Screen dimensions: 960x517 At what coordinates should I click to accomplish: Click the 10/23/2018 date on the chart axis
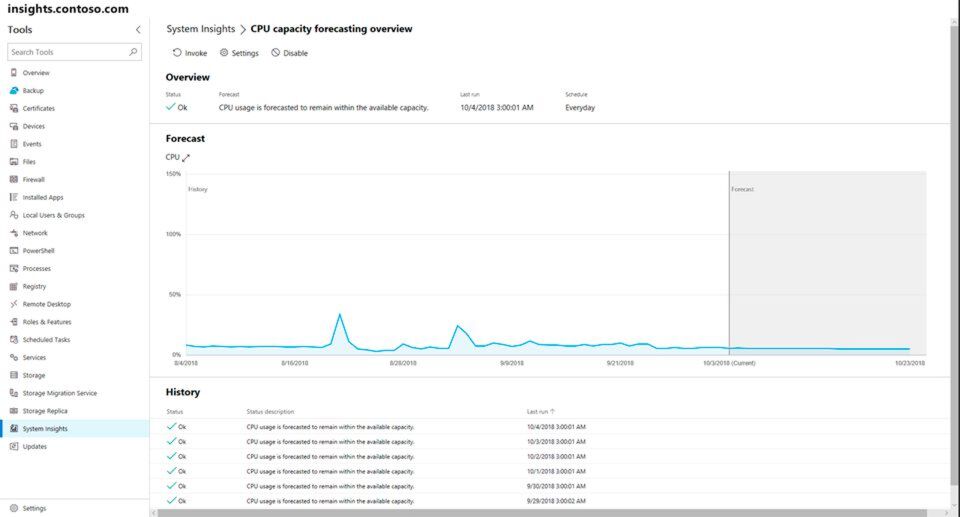910,363
